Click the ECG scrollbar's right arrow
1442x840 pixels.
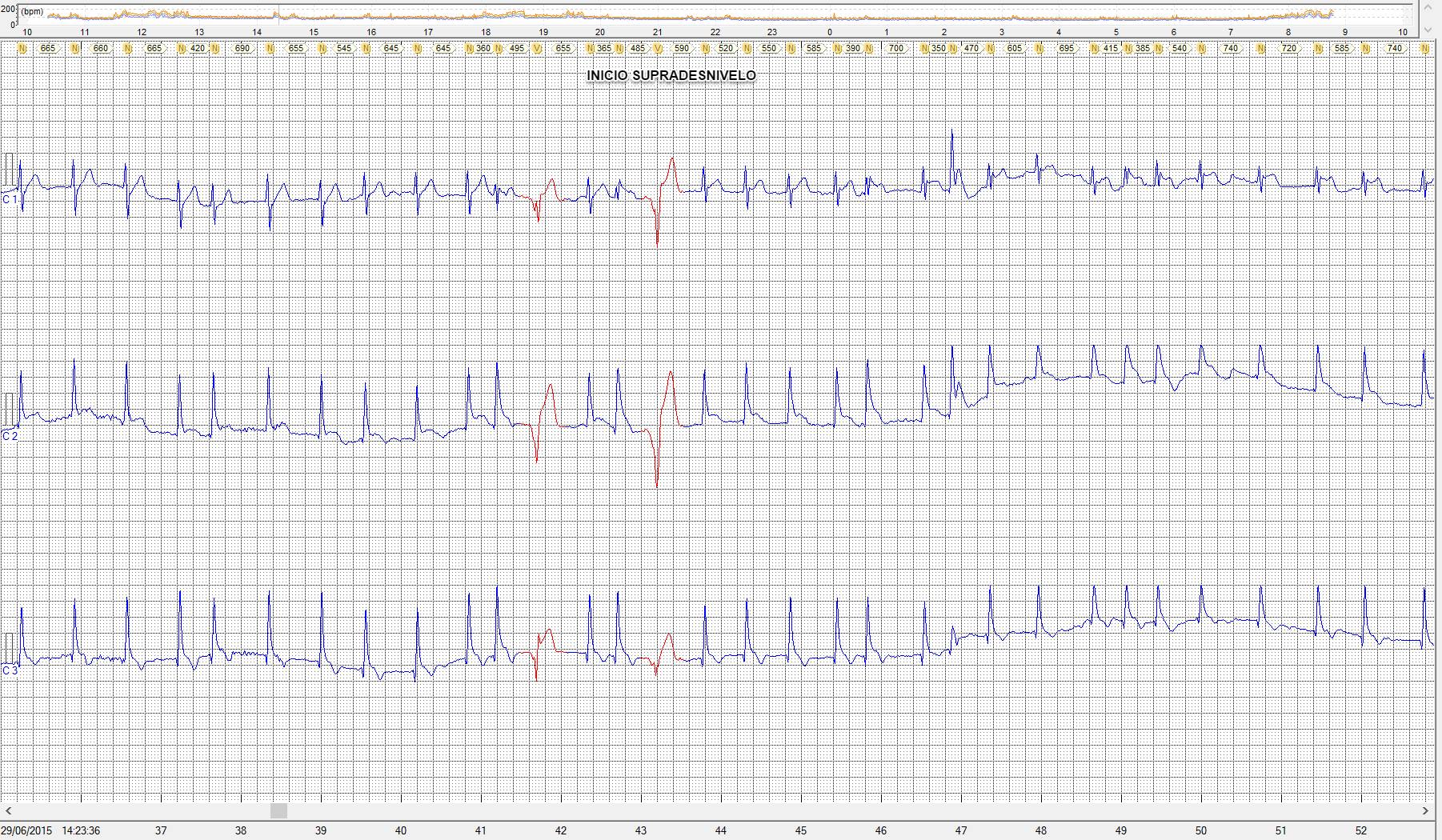coord(1425,810)
